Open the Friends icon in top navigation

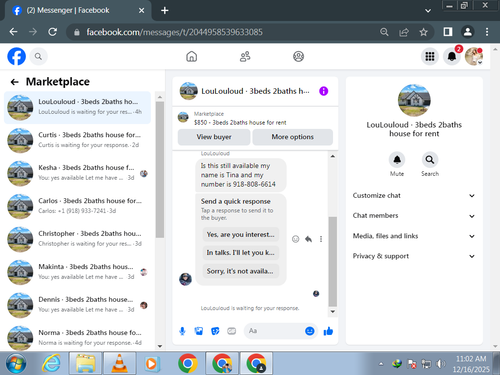click(245, 56)
